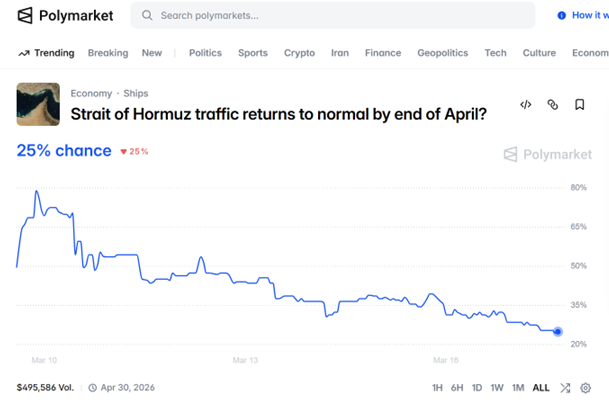
Task: Copy the market link icon
Action: click(x=553, y=105)
